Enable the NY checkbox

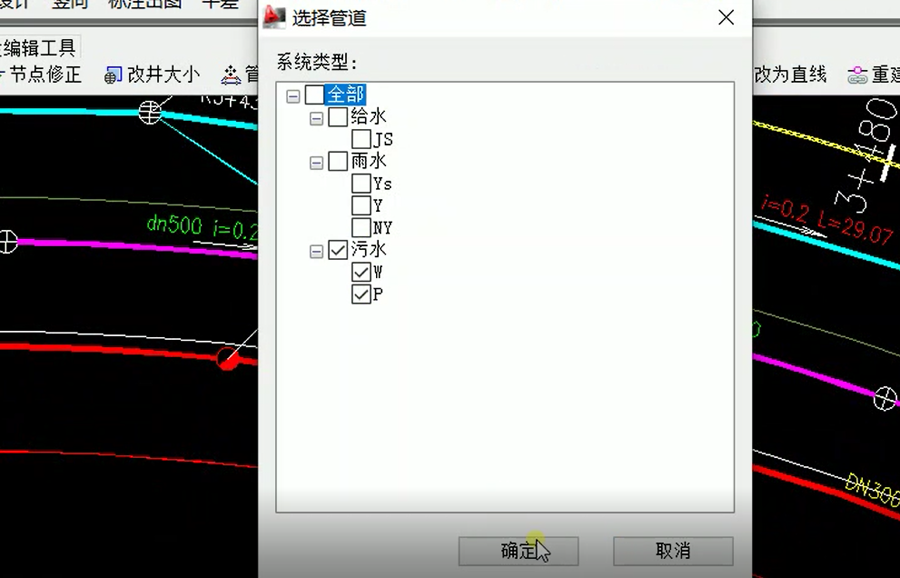361,228
